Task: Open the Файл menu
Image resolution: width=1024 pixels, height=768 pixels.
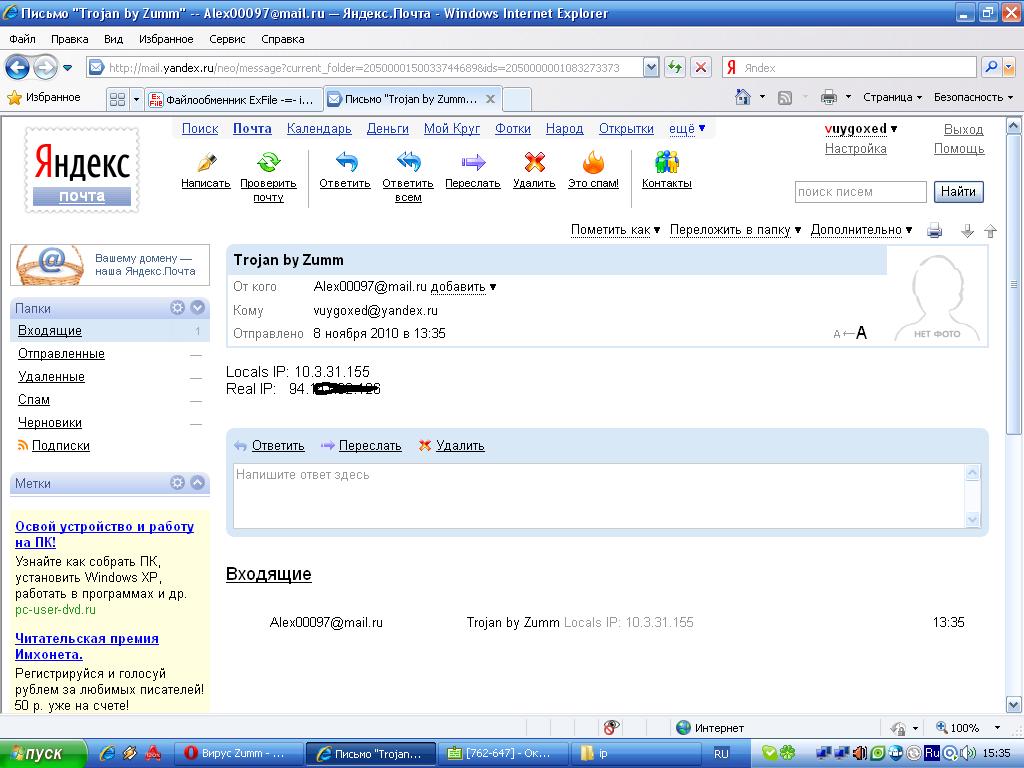Action: click(22, 39)
